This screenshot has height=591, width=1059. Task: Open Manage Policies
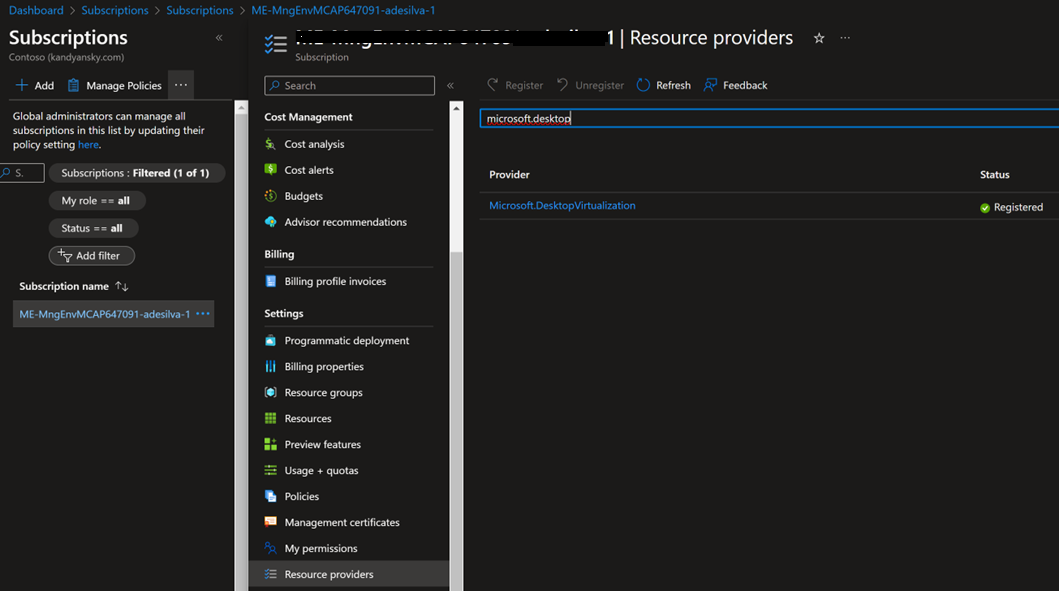115,85
